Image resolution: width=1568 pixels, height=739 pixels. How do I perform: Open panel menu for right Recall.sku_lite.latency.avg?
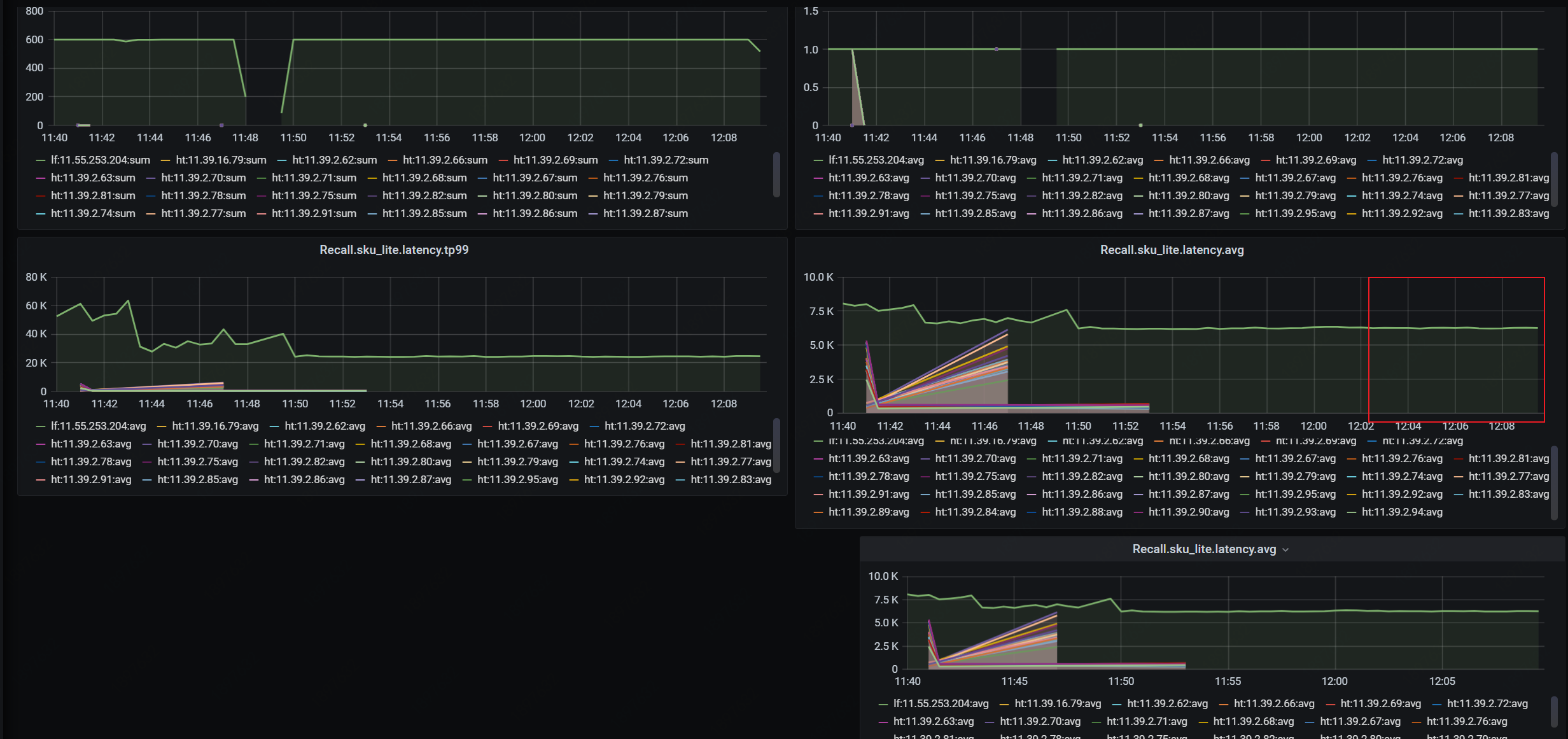(x=1172, y=250)
